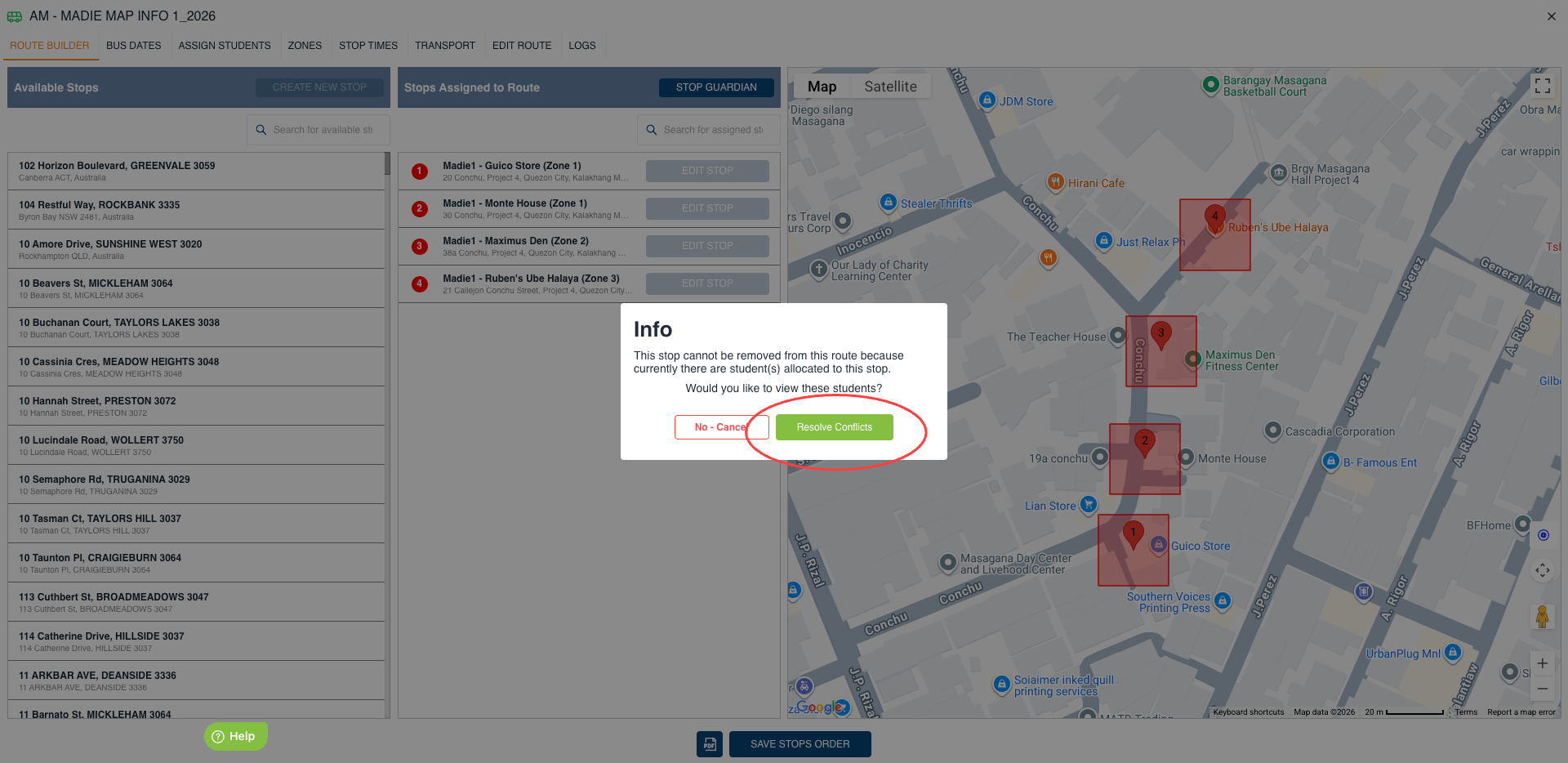Click red stop number 2 badge in list
Screen dimensions: 1568x763
point(420,209)
